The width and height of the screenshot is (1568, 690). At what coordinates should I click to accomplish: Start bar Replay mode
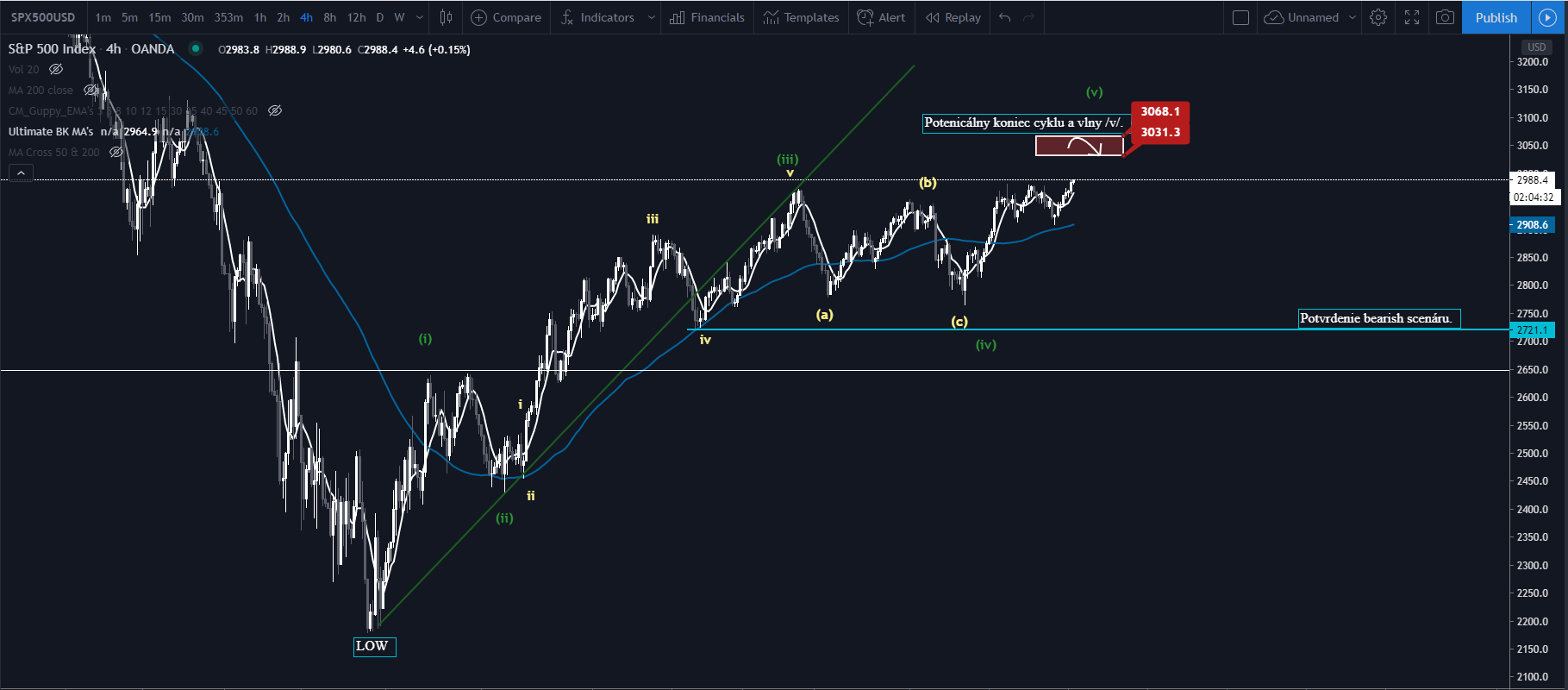pos(953,17)
